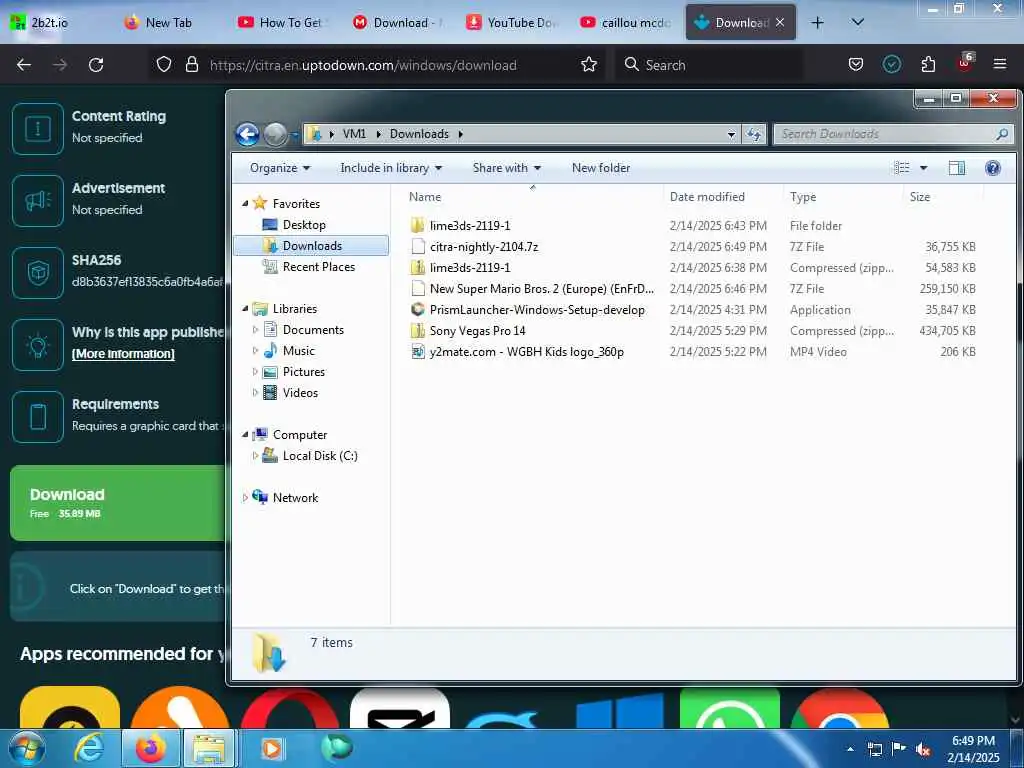Open the Firefox hamburger application menu
Image resolution: width=1024 pixels, height=768 pixels.
click(999, 64)
